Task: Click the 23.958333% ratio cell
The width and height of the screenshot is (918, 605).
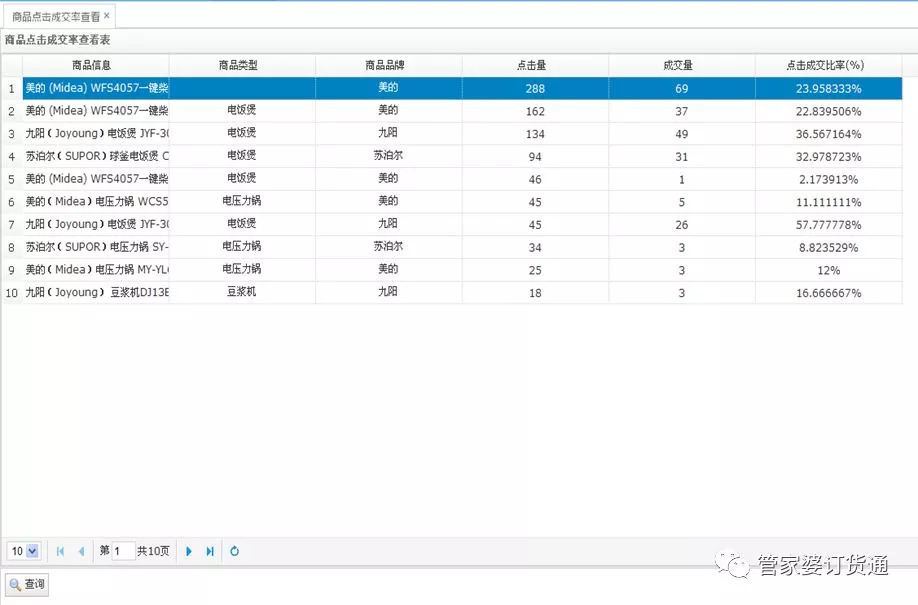Action: click(828, 88)
